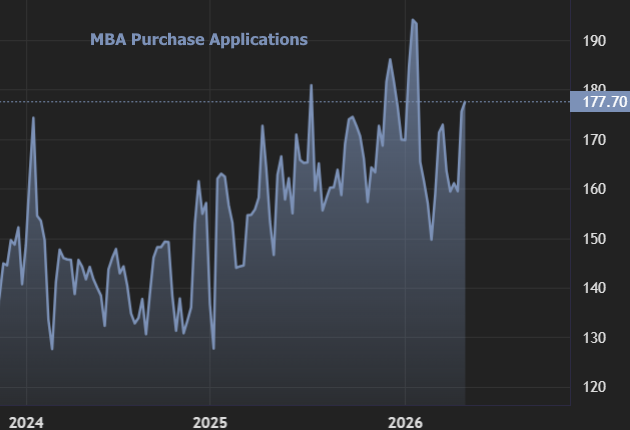This screenshot has height=430, width=630.
Task: Click the early 2026 dip near 150
Action: 431,239
